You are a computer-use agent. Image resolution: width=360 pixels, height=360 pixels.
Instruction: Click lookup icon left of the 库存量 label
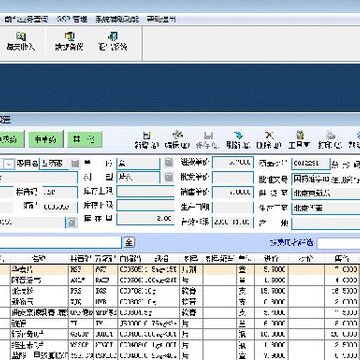[72, 222]
